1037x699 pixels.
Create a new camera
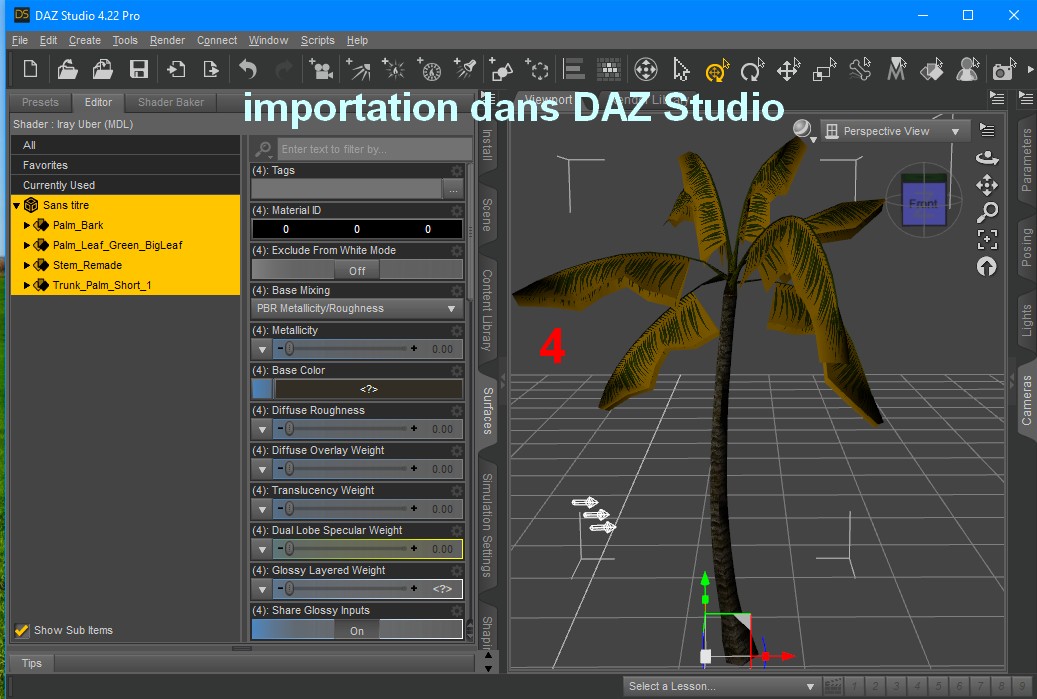pos(320,69)
